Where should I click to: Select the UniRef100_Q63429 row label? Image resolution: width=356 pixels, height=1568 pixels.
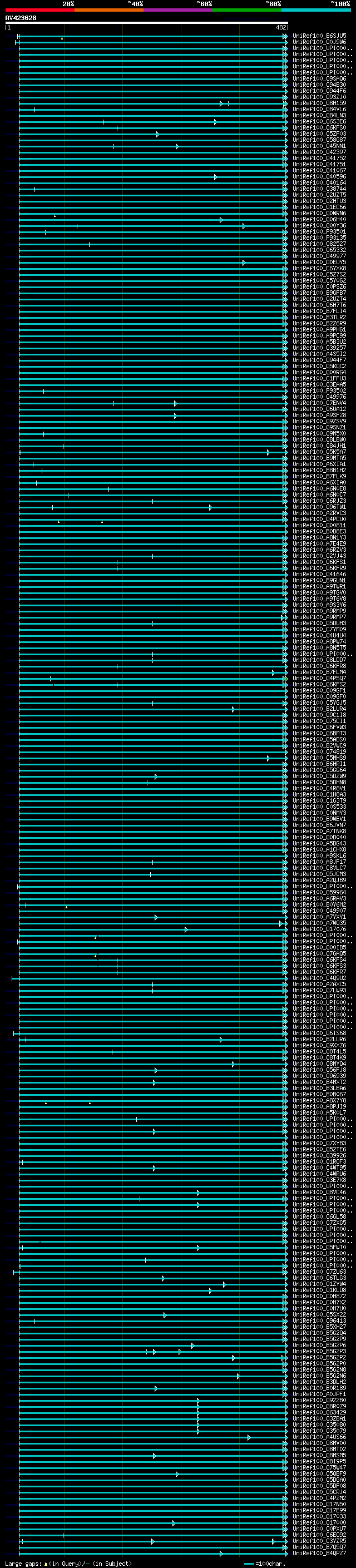point(319,1413)
